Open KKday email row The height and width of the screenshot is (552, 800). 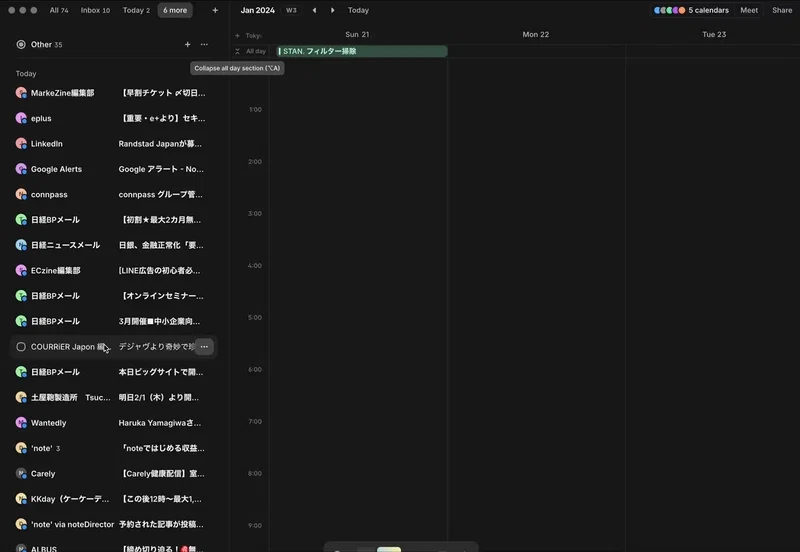point(114,499)
